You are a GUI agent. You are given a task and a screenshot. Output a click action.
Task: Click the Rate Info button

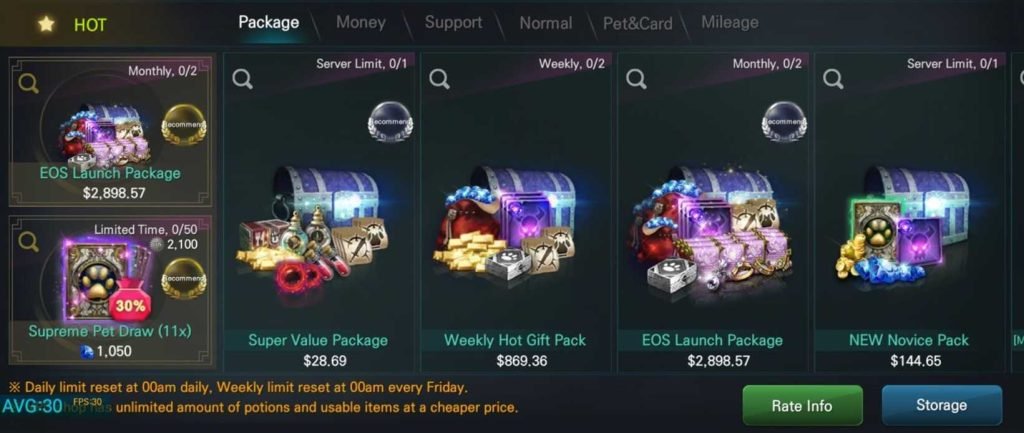[x=802, y=406]
